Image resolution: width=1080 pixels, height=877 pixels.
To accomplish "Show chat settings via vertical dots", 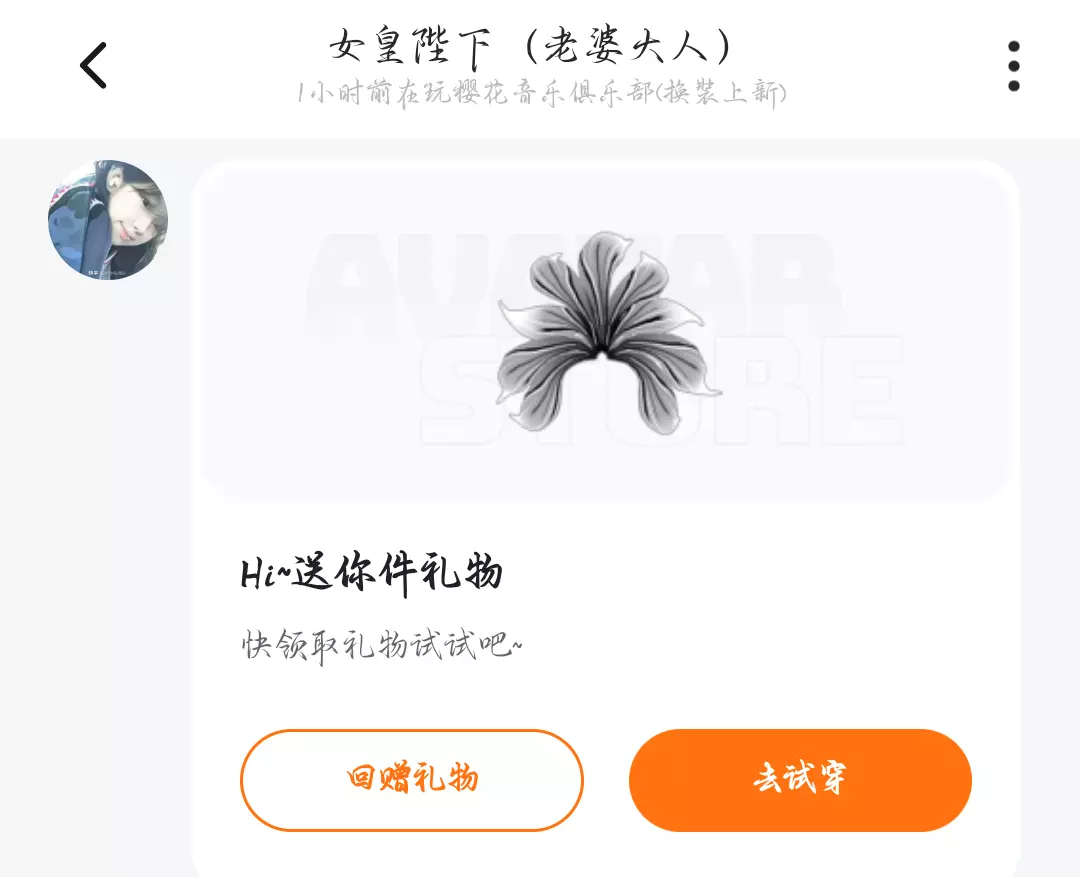I will coord(1013,66).
